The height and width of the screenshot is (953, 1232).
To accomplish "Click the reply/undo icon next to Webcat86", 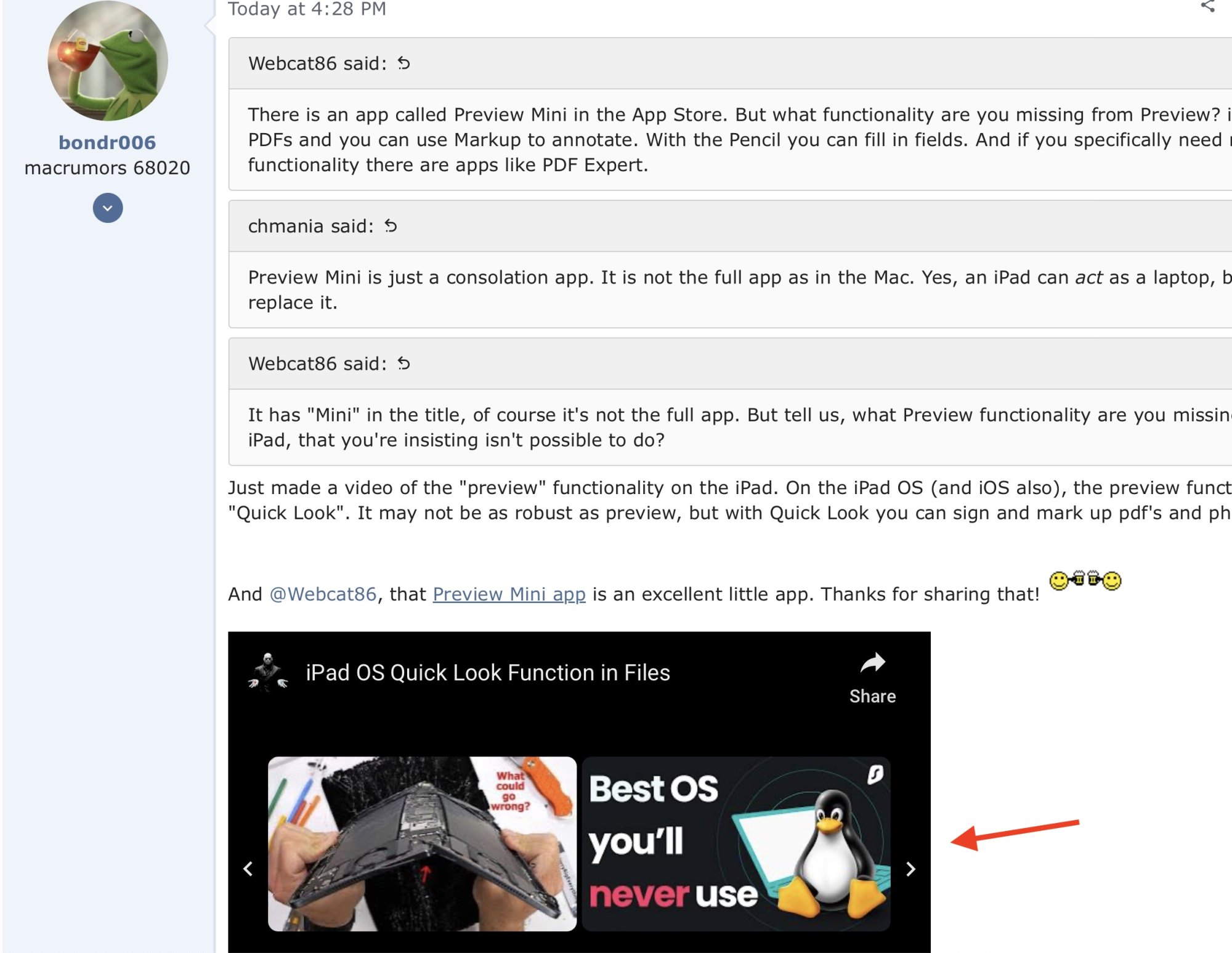I will coord(404,62).
